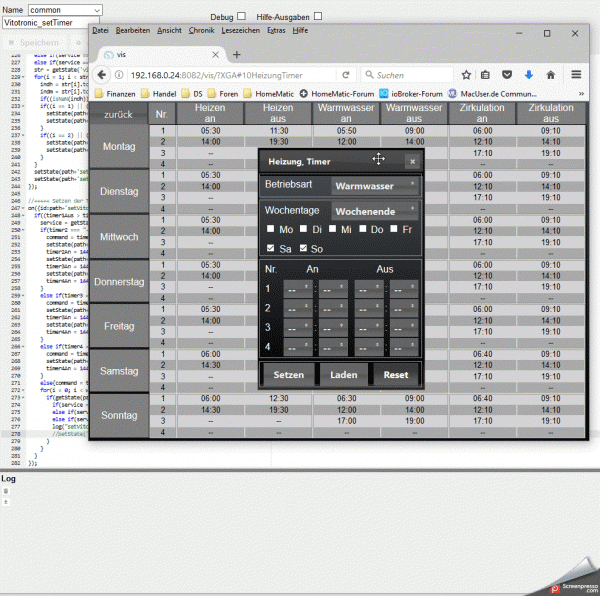This screenshot has height=596, width=600.
Task: Open row 3 Aus hour dropdown
Action: click(369, 328)
